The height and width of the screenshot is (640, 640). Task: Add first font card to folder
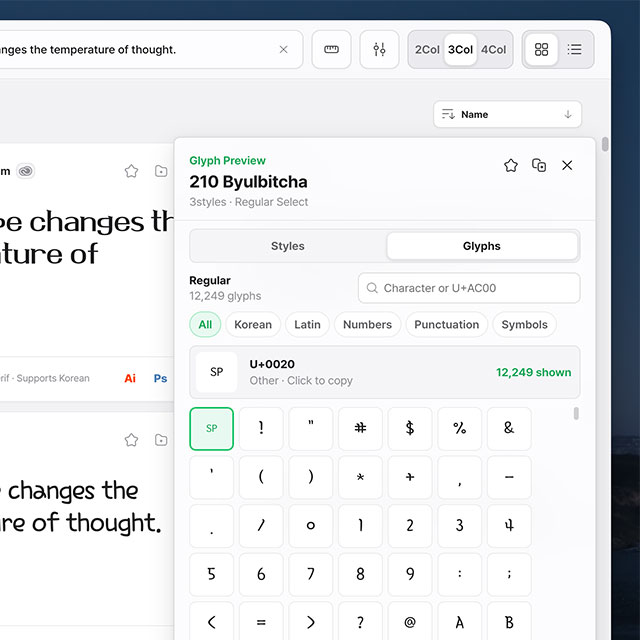pyautogui.click(x=161, y=171)
